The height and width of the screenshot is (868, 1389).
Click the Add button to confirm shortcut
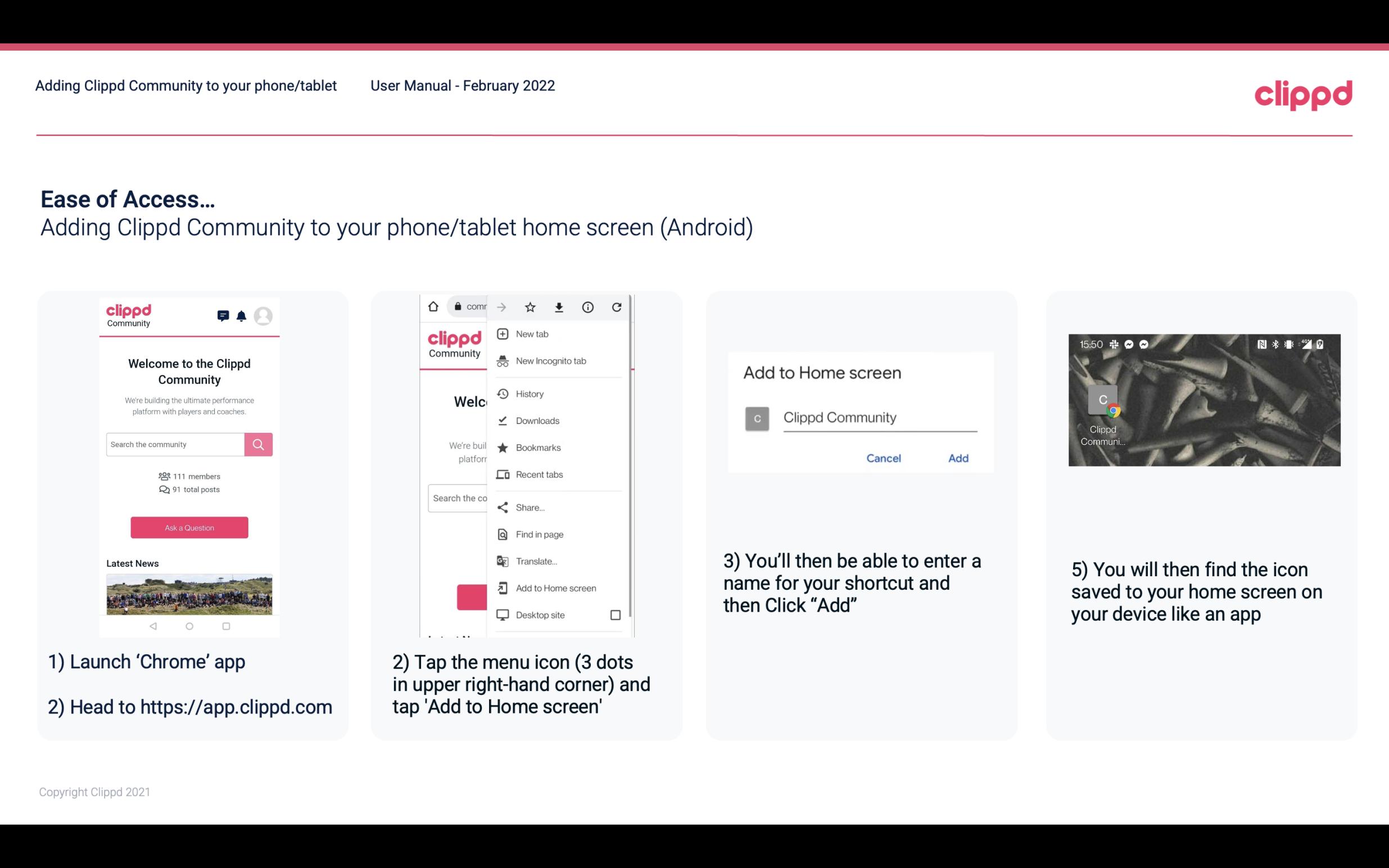957,458
